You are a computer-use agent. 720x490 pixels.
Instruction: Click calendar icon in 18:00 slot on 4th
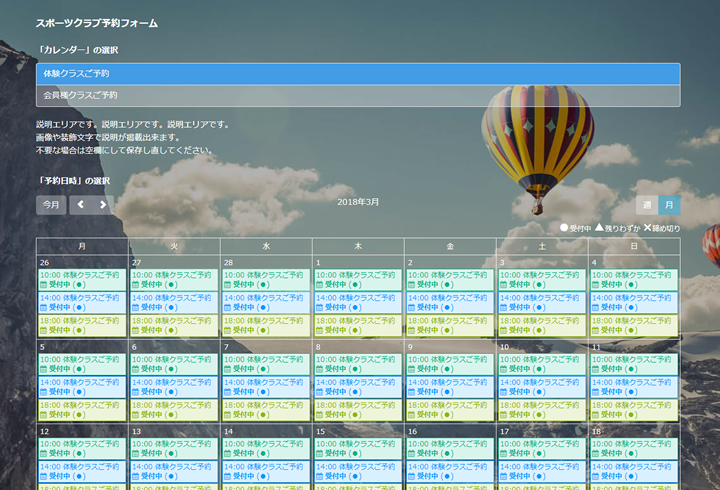click(x=595, y=330)
